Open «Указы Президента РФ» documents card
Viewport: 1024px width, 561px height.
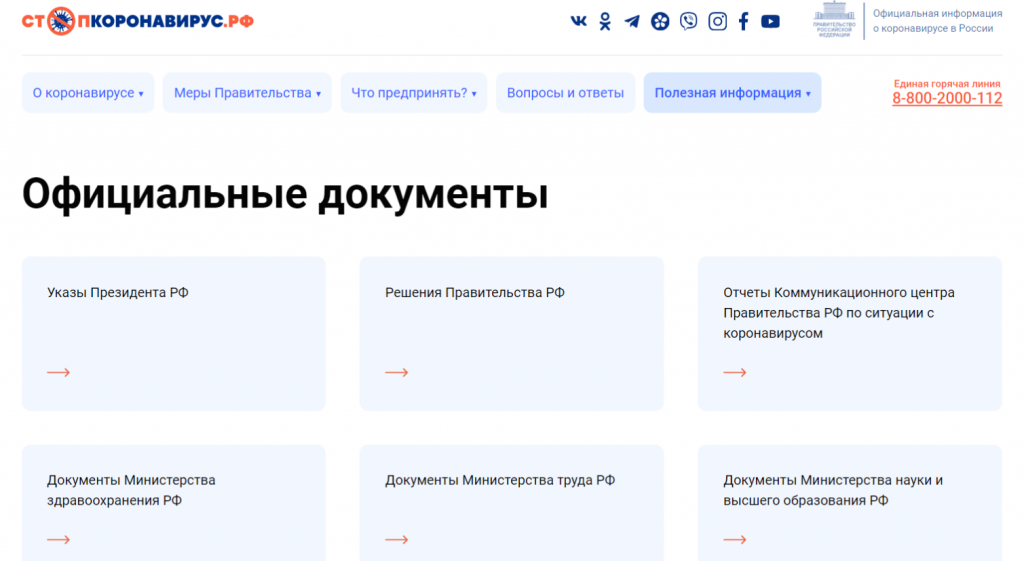[173, 333]
